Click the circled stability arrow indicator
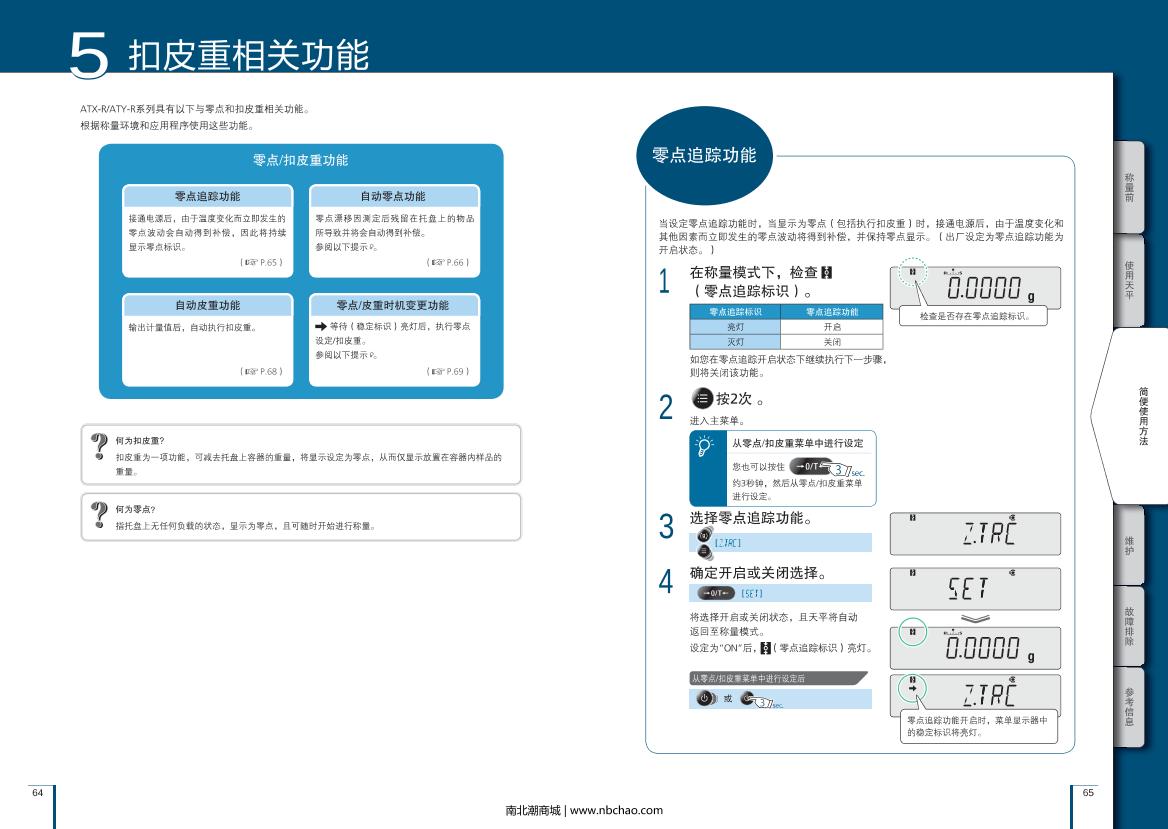The width and height of the screenshot is (1168, 829). coord(912,688)
